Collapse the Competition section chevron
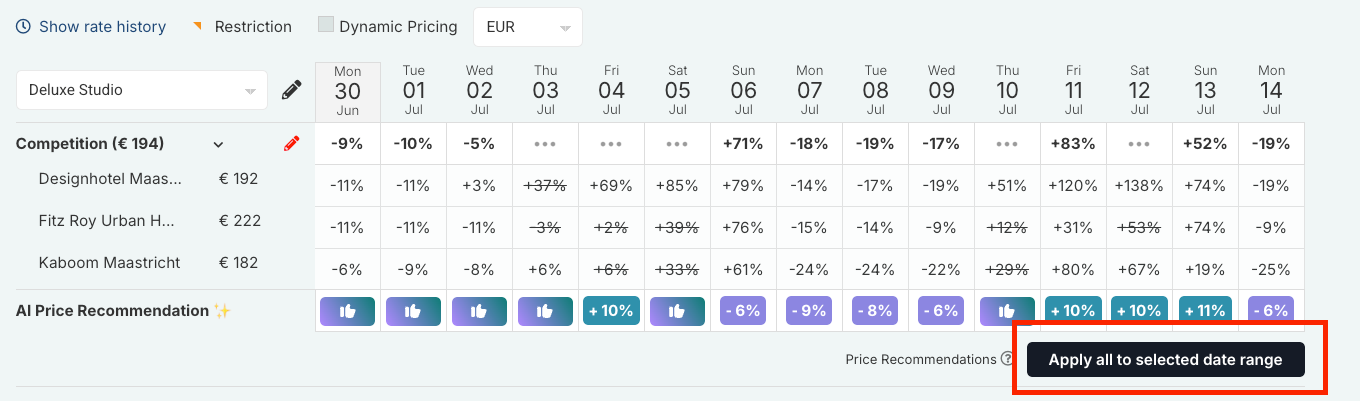 [218, 144]
